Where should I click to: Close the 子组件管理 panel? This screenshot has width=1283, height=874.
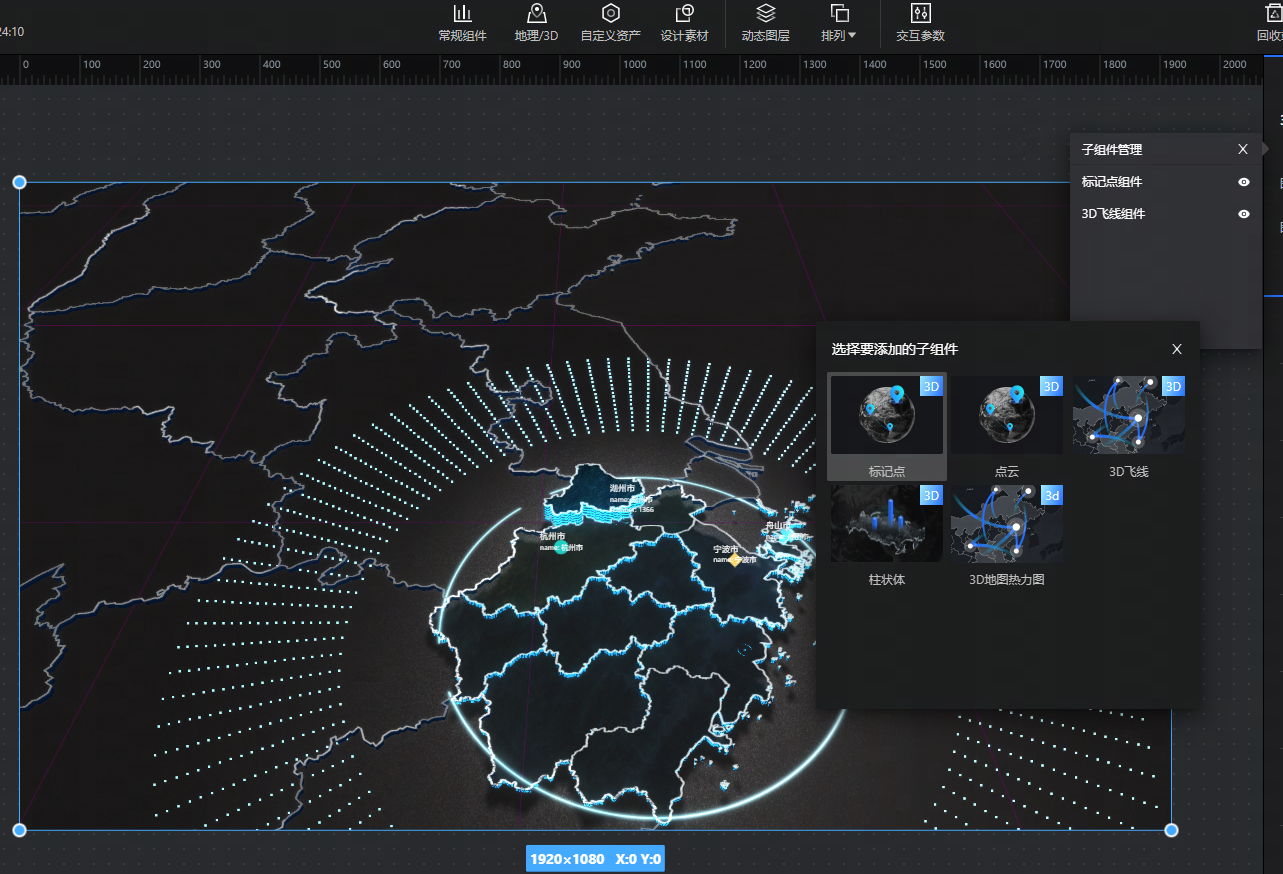point(1242,149)
